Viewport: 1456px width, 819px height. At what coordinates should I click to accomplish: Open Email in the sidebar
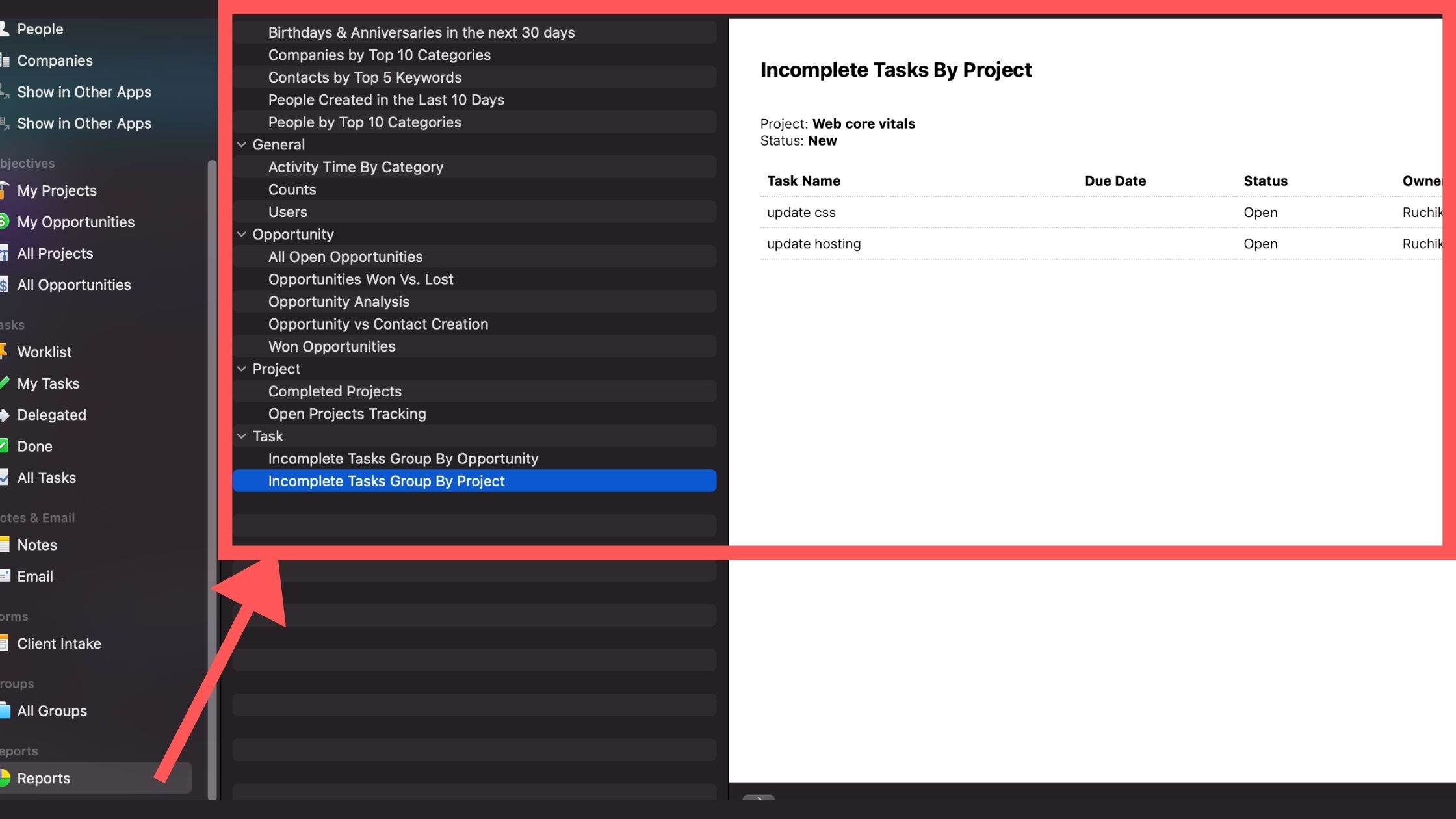pos(35,577)
